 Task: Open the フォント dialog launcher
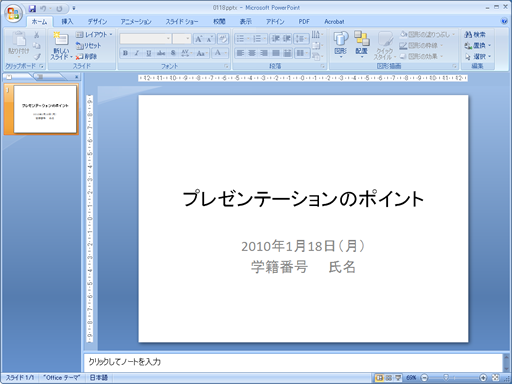[x=226, y=66]
